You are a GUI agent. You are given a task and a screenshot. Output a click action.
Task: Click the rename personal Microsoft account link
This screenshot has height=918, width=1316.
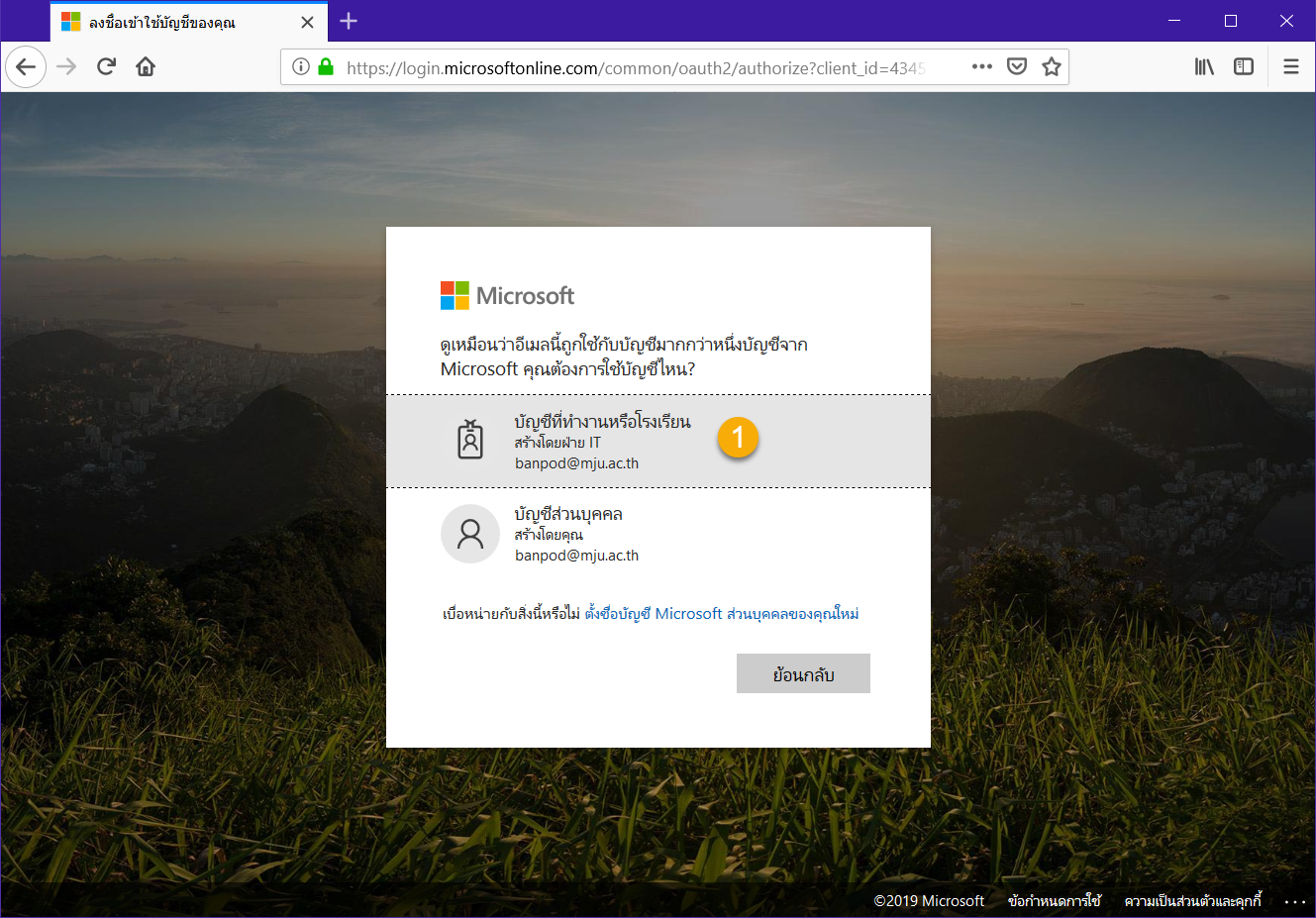(x=721, y=614)
